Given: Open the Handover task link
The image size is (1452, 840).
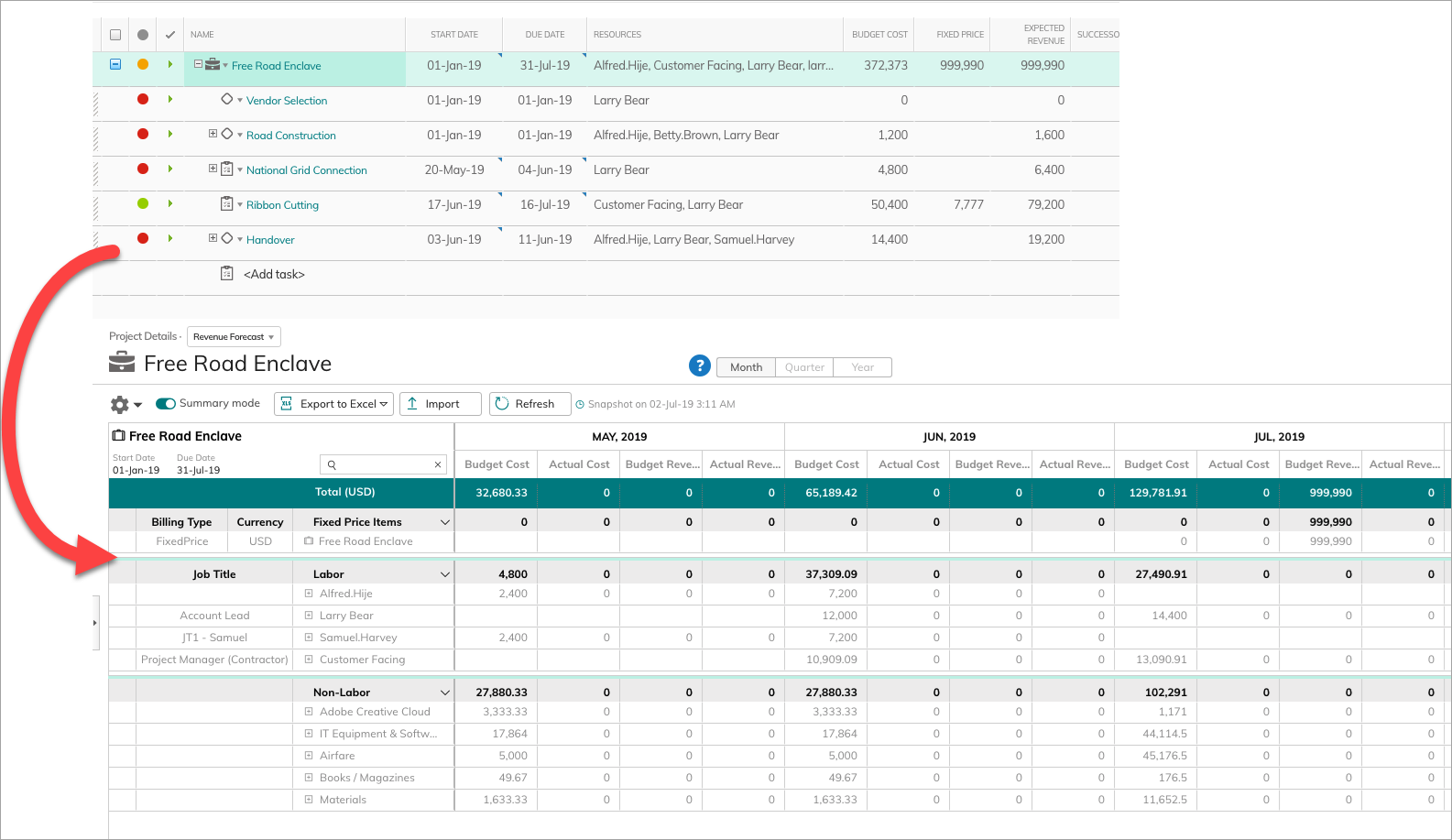Looking at the screenshot, I should coord(270,240).
